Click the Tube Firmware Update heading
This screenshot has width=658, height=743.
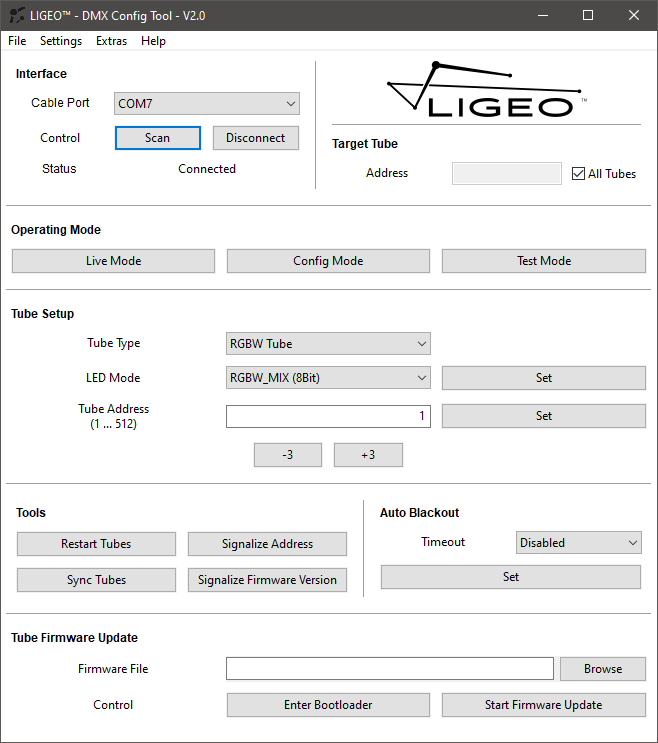[x=74, y=638]
